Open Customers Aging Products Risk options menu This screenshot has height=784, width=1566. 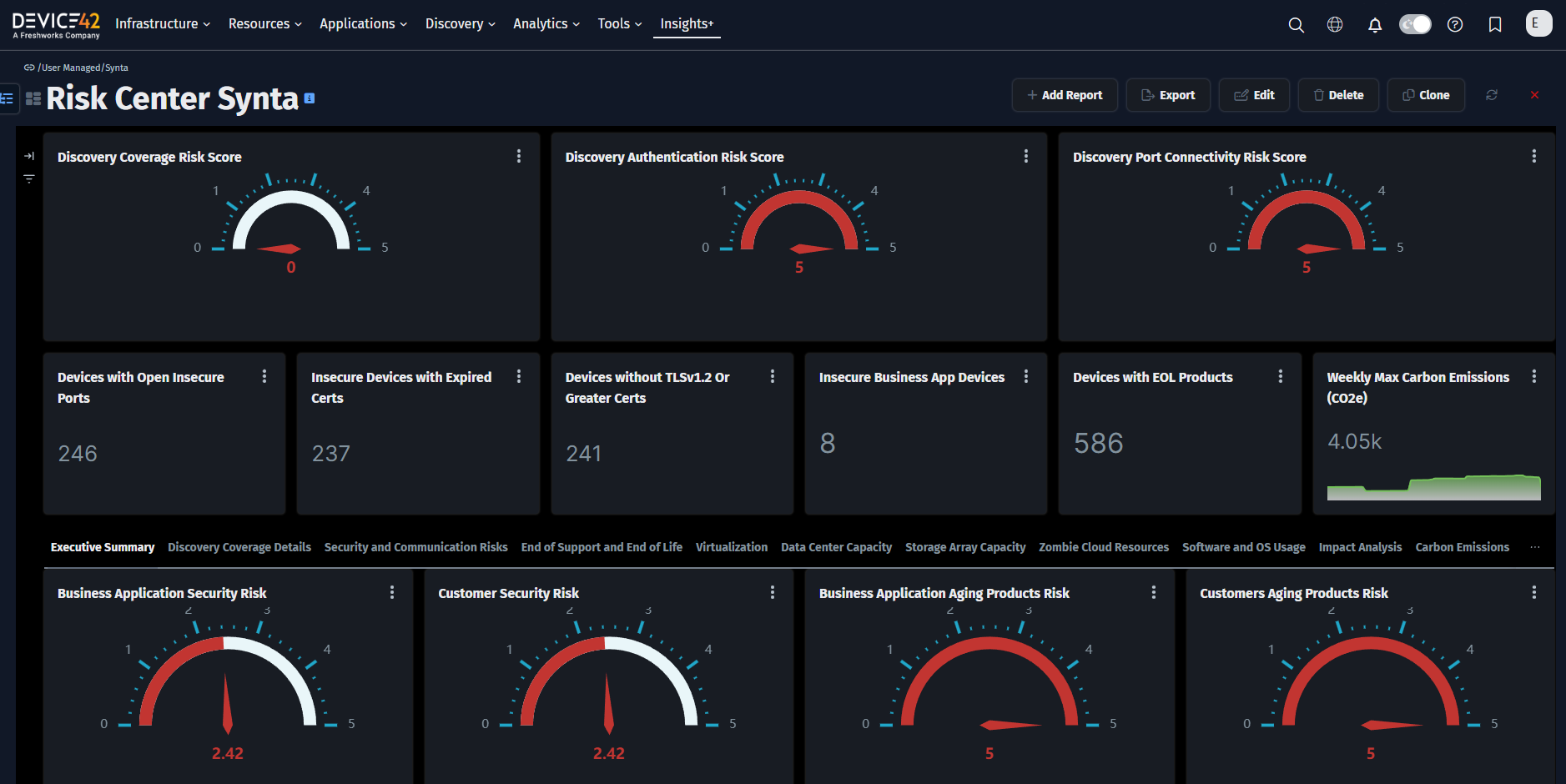[1534, 592]
